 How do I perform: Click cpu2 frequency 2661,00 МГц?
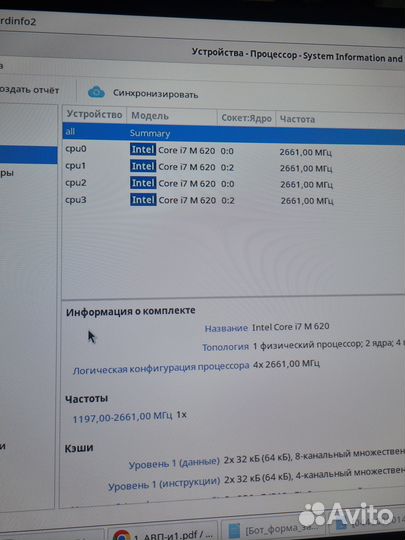pos(307,185)
